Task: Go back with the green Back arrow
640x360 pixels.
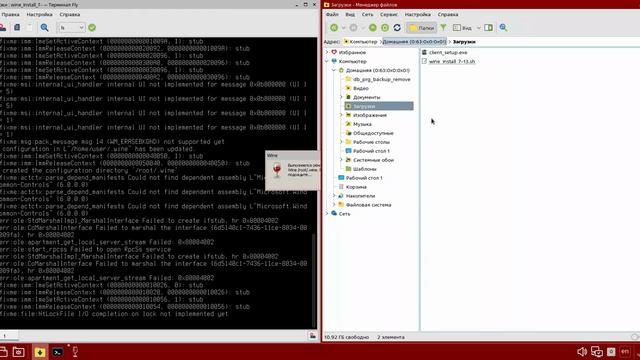Action: click(334, 28)
